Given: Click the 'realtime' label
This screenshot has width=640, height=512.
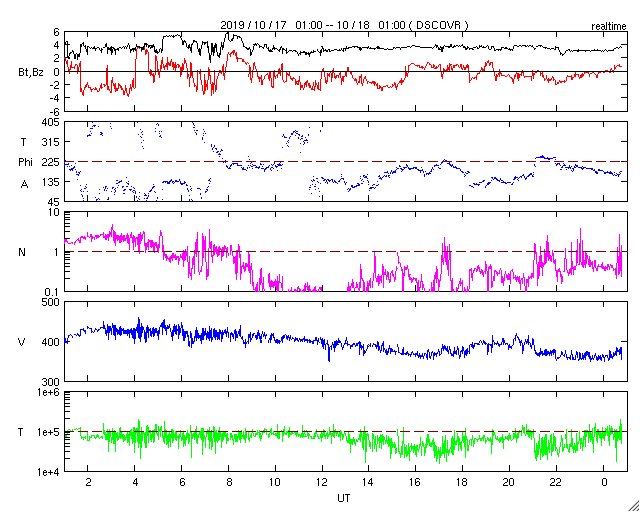Looking at the screenshot, I should pos(609,27).
